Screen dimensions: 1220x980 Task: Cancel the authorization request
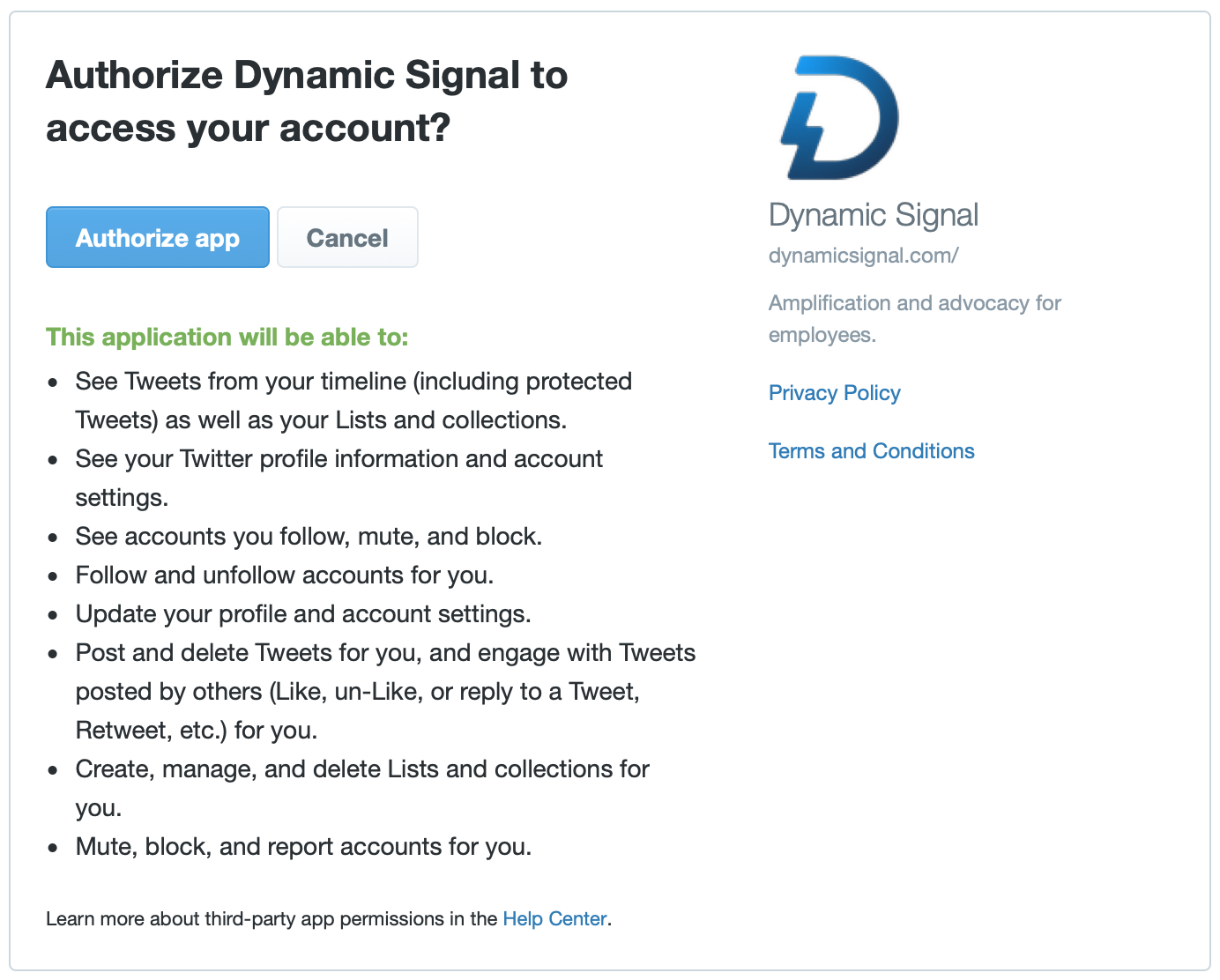pos(347,237)
